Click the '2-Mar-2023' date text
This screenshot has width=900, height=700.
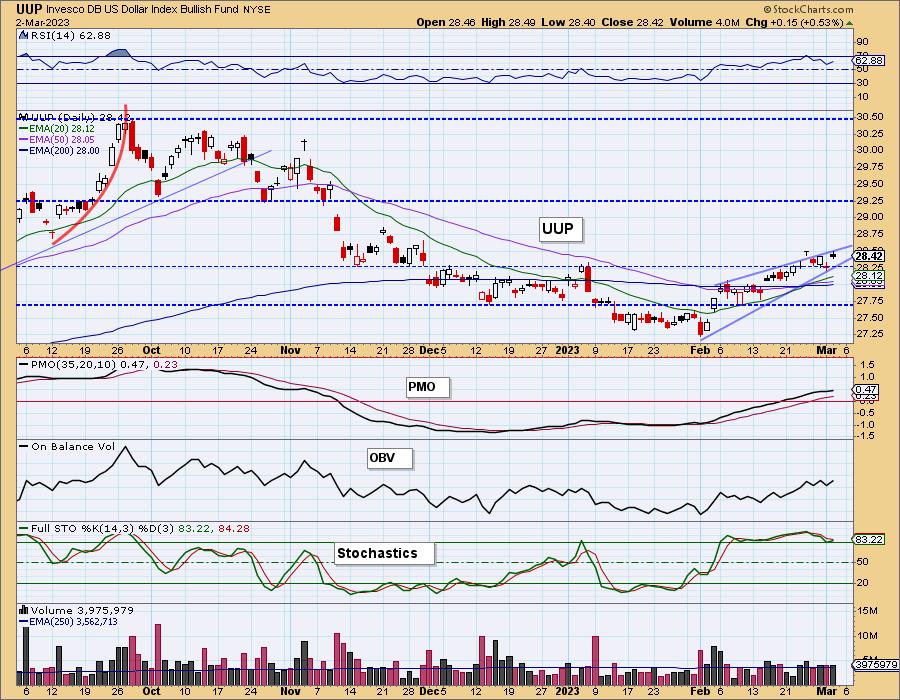(43, 22)
